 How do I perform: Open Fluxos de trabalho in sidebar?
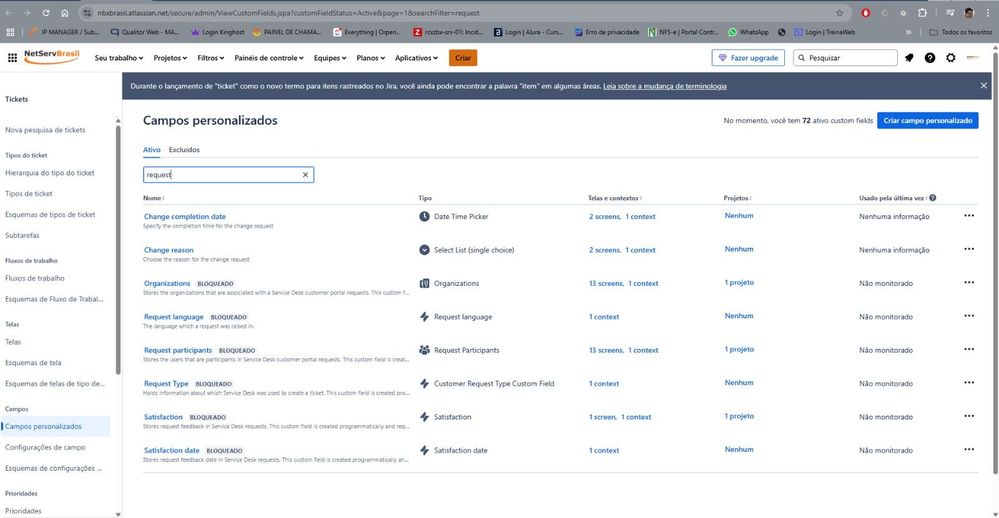click(34, 278)
